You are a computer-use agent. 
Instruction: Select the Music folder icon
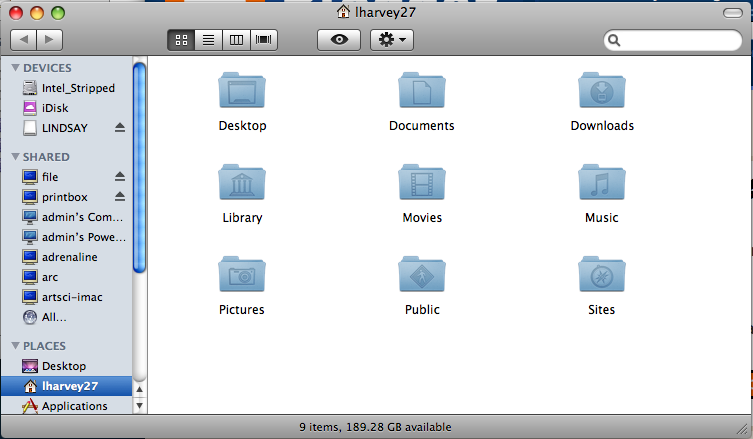click(x=602, y=183)
